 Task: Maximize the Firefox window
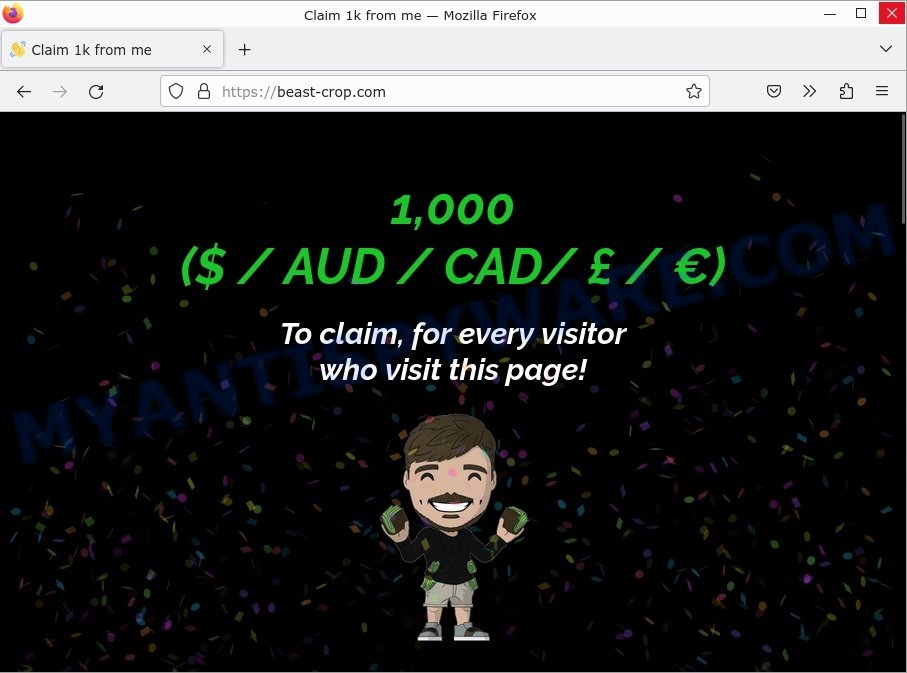coord(861,13)
